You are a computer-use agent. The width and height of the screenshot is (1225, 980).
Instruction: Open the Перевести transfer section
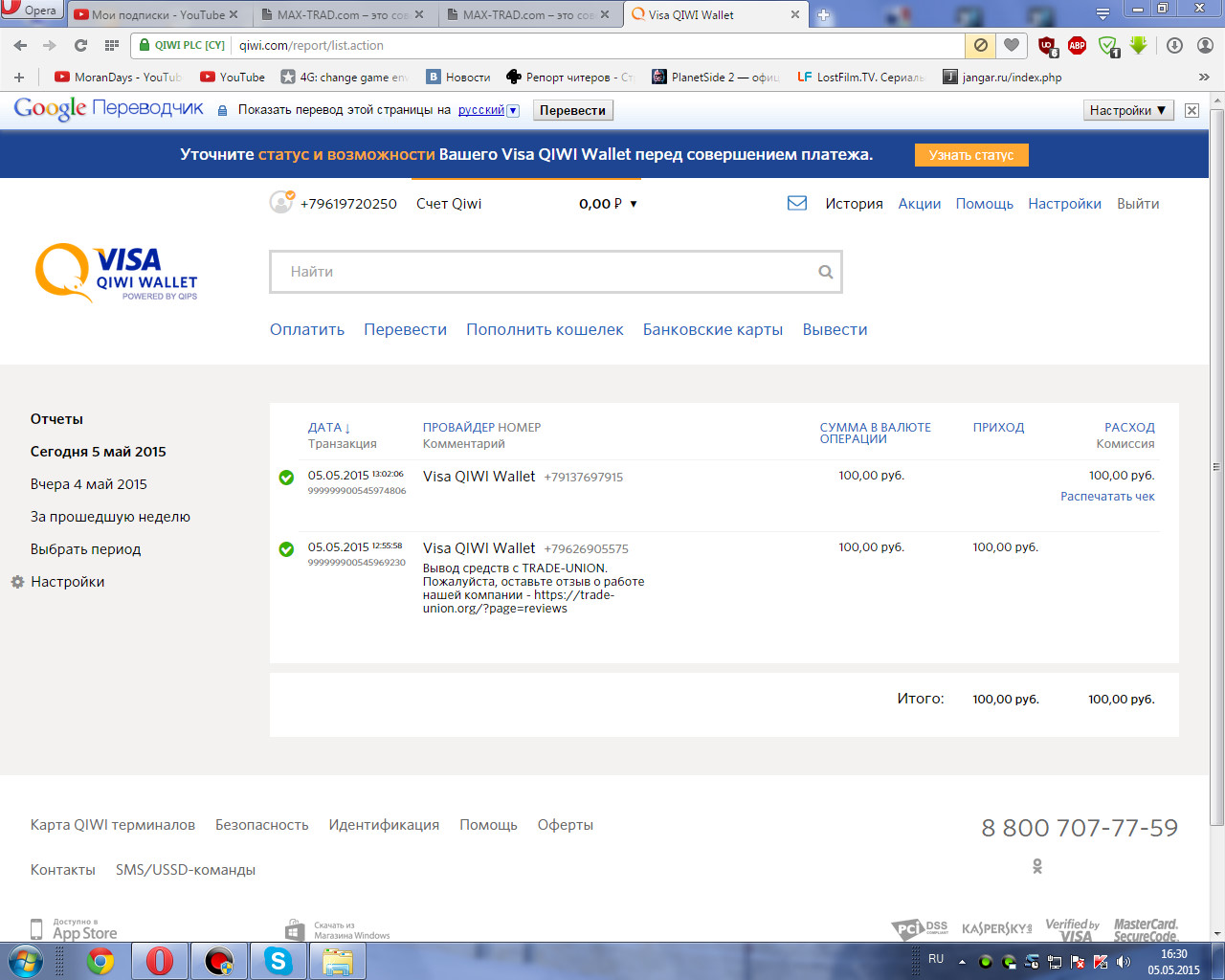click(405, 329)
